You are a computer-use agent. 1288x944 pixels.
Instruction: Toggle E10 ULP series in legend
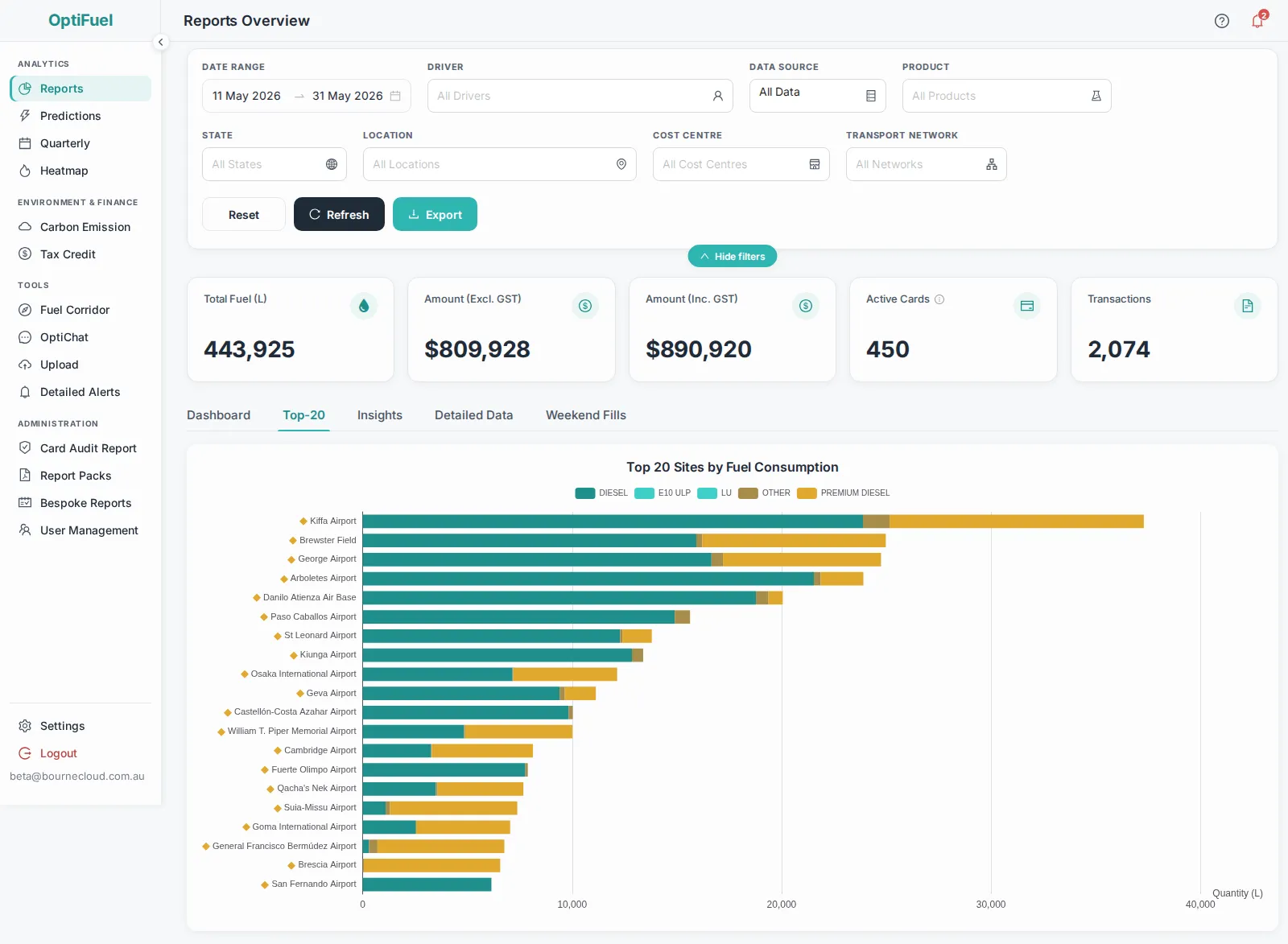coord(663,493)
